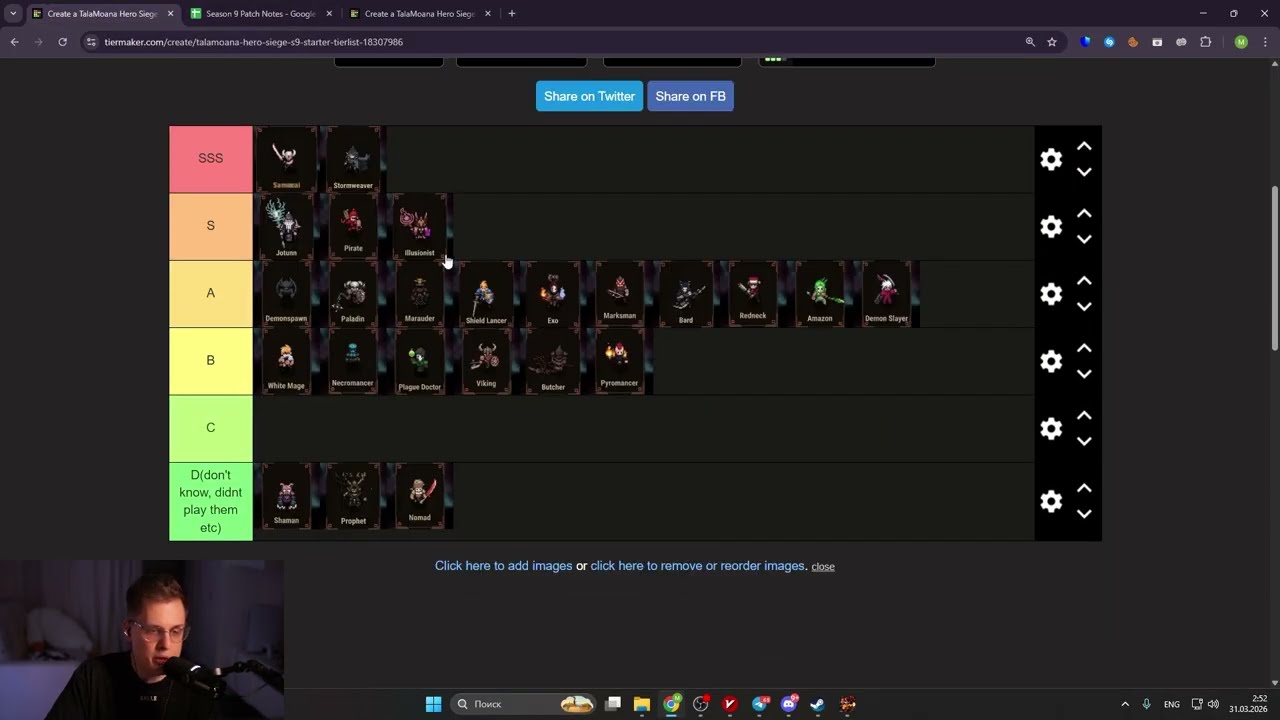Select the light-orange A tier label

tap(211, 294)
